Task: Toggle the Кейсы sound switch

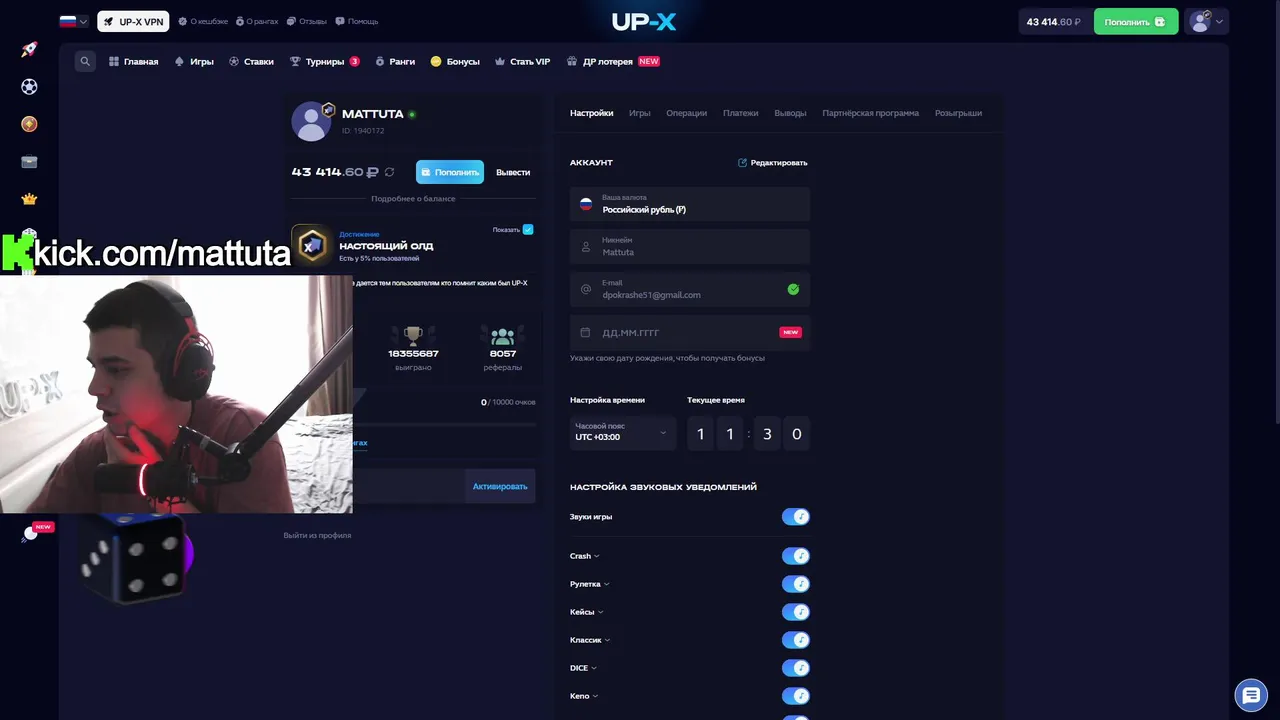Action: [x=795, y=612]
